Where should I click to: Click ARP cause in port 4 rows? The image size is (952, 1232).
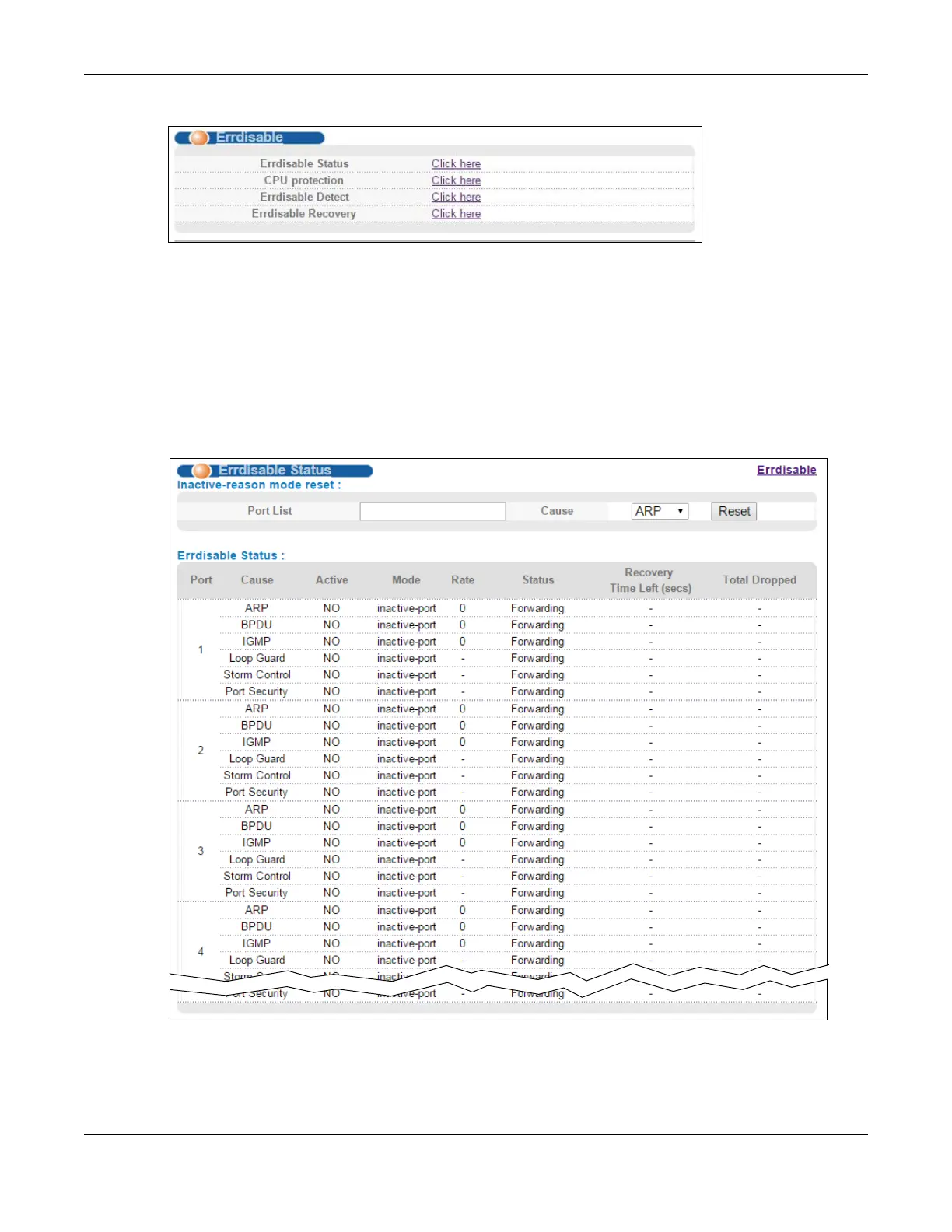[257, 910]
